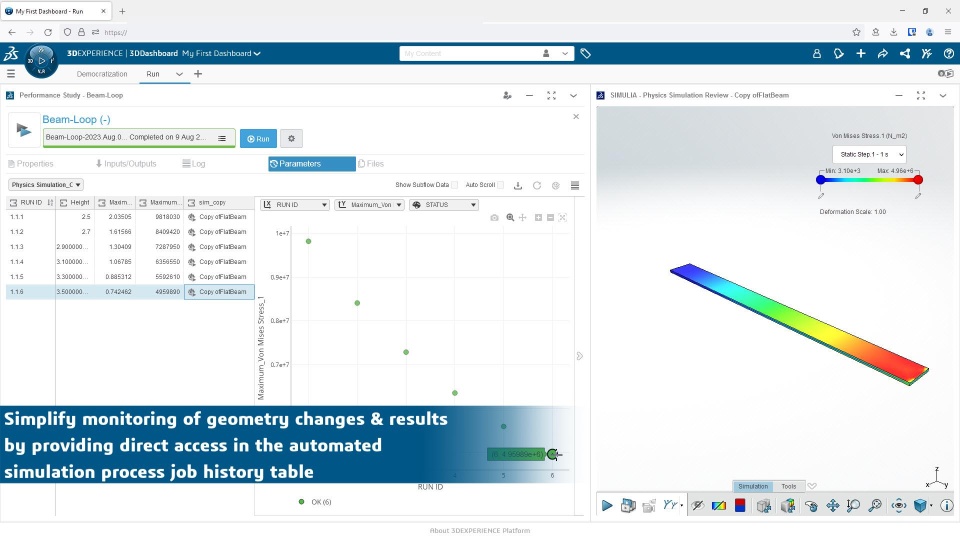Screen dimensions: 960x540
Task: Click the Von Mises stress color bar
Action: (x=869, y=179)
